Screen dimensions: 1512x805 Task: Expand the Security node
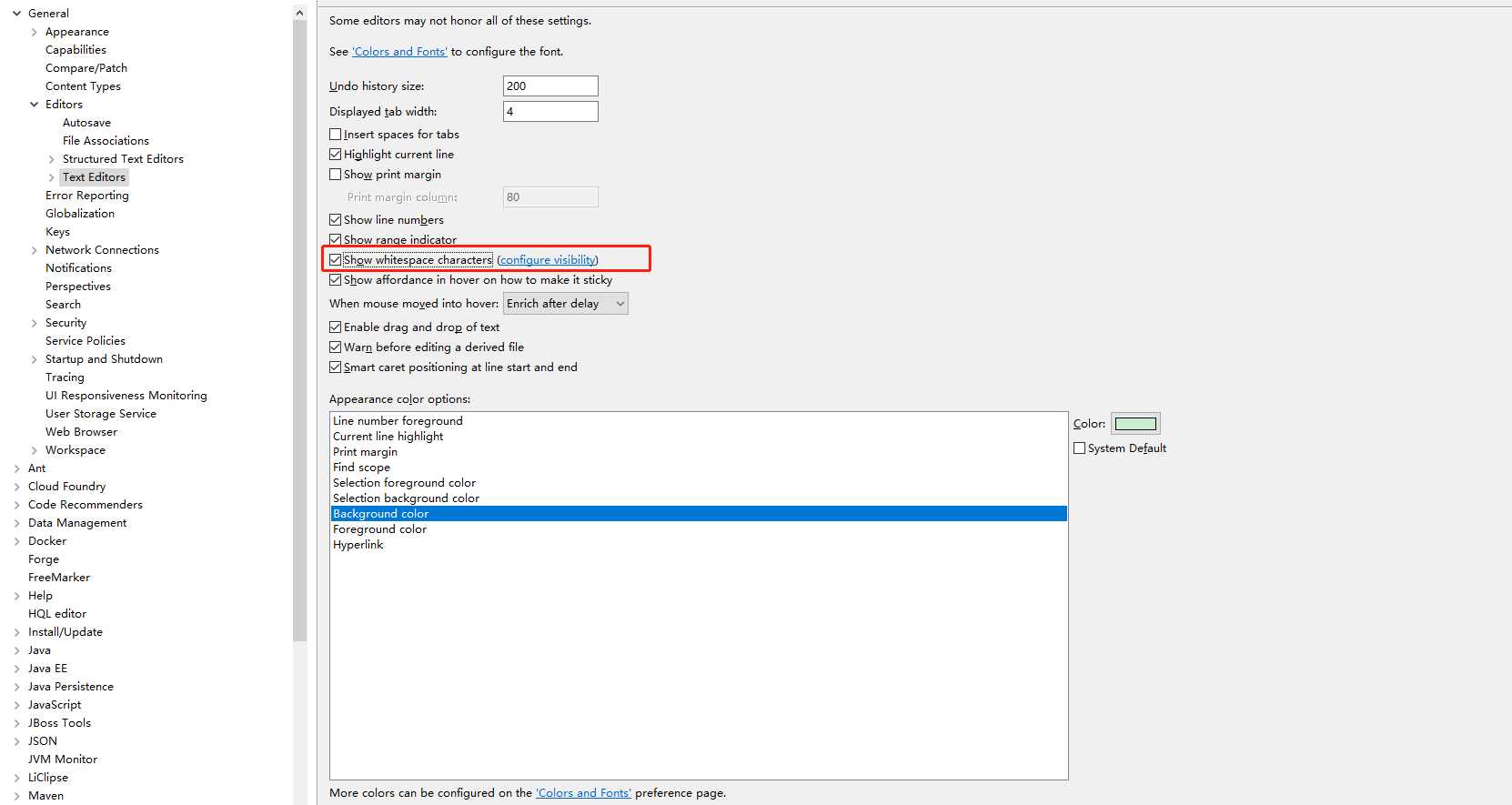pyautogui.click(x=35, y=323)
